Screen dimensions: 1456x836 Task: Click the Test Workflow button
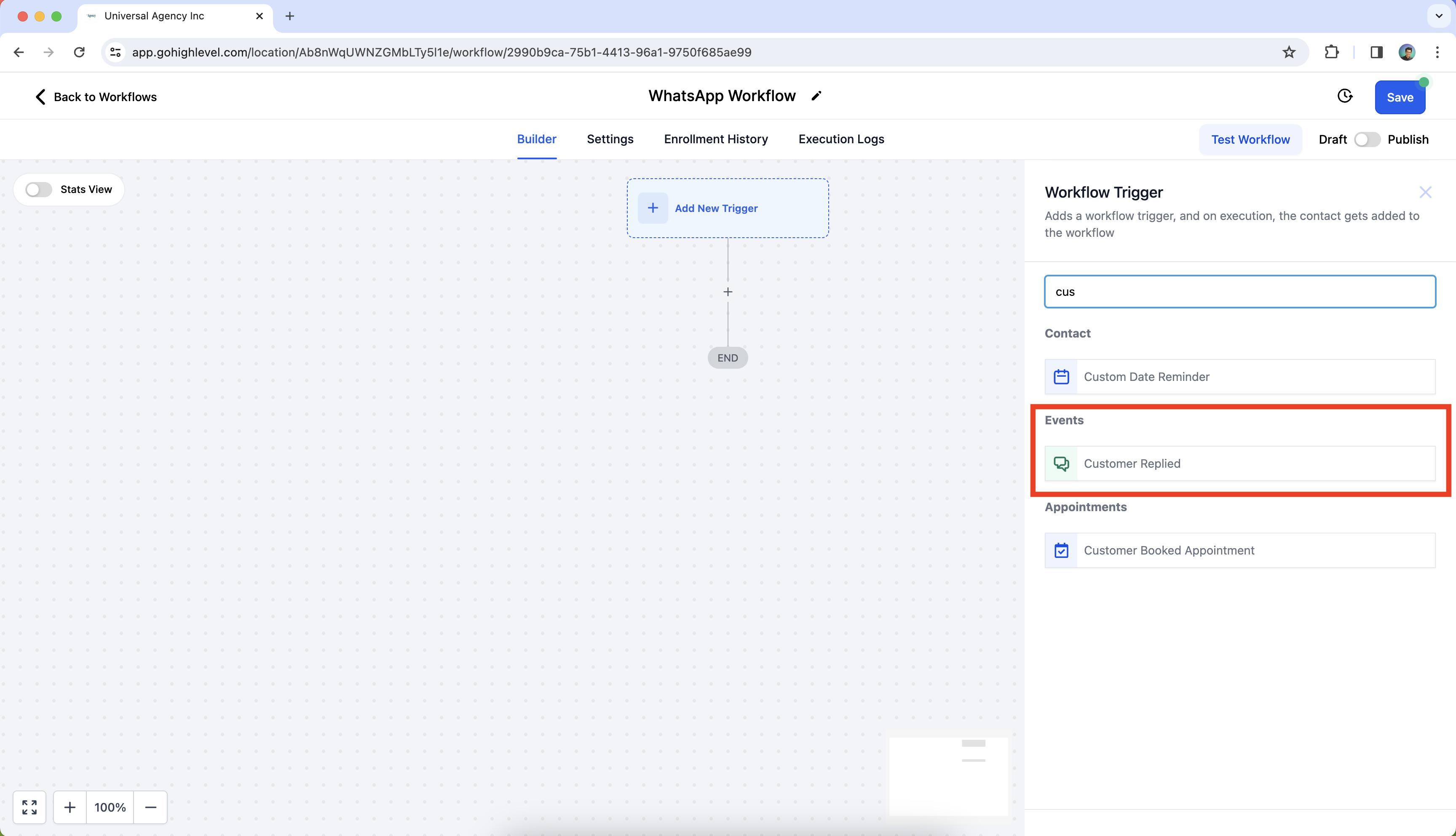[x=1250, y=139]
